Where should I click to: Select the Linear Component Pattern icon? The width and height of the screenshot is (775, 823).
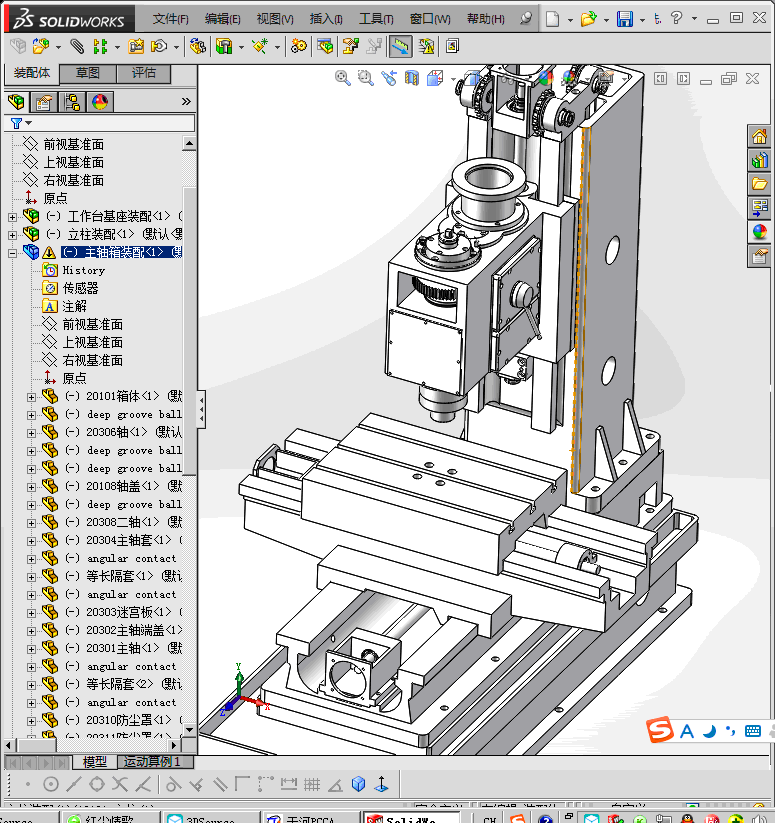[100, 47]
